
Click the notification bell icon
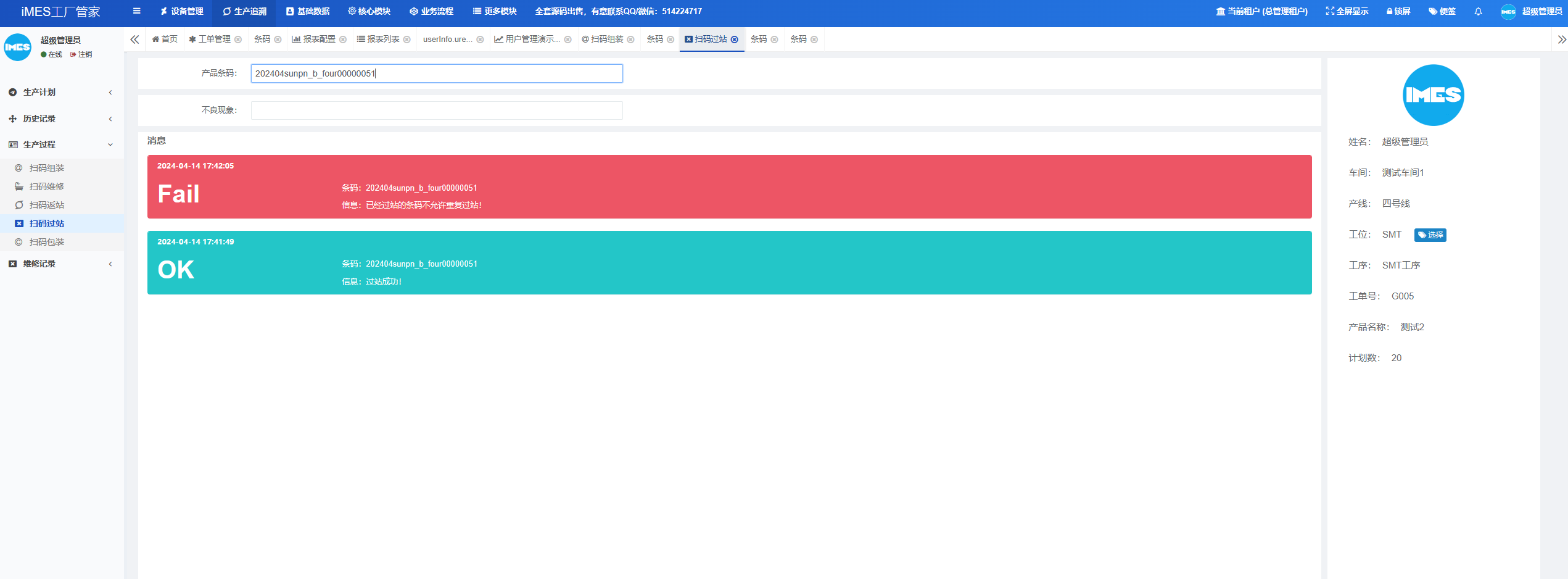click(x=1479, y=11)
